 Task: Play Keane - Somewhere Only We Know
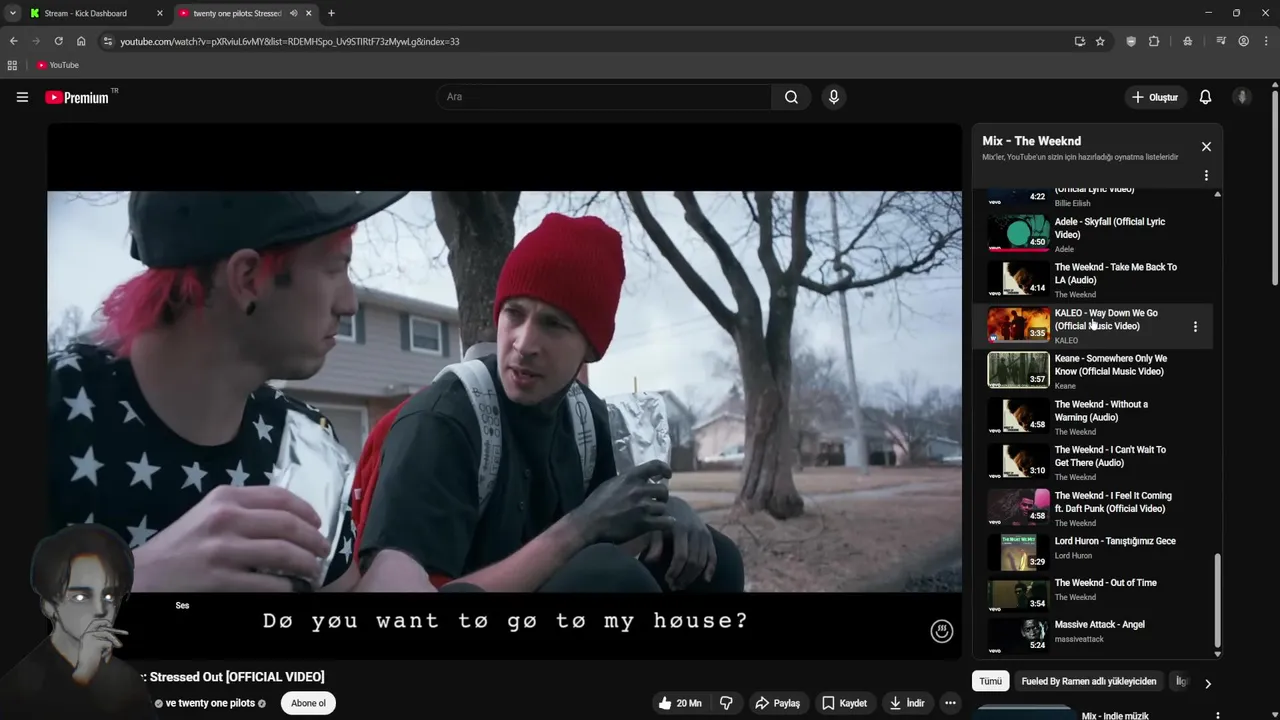click(x=1094, y=371)
